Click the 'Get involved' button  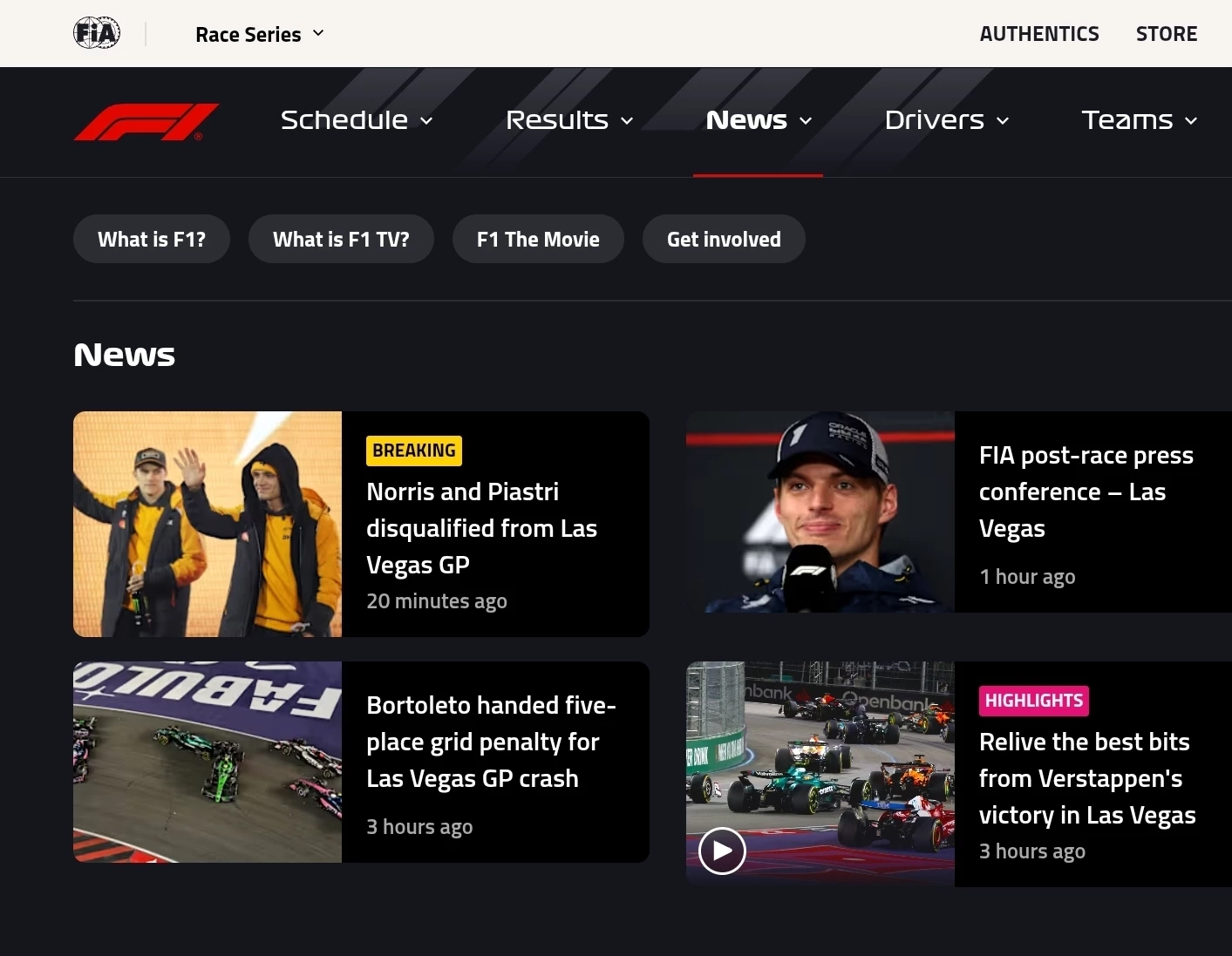pyautogui.click(x=724, y=239)
